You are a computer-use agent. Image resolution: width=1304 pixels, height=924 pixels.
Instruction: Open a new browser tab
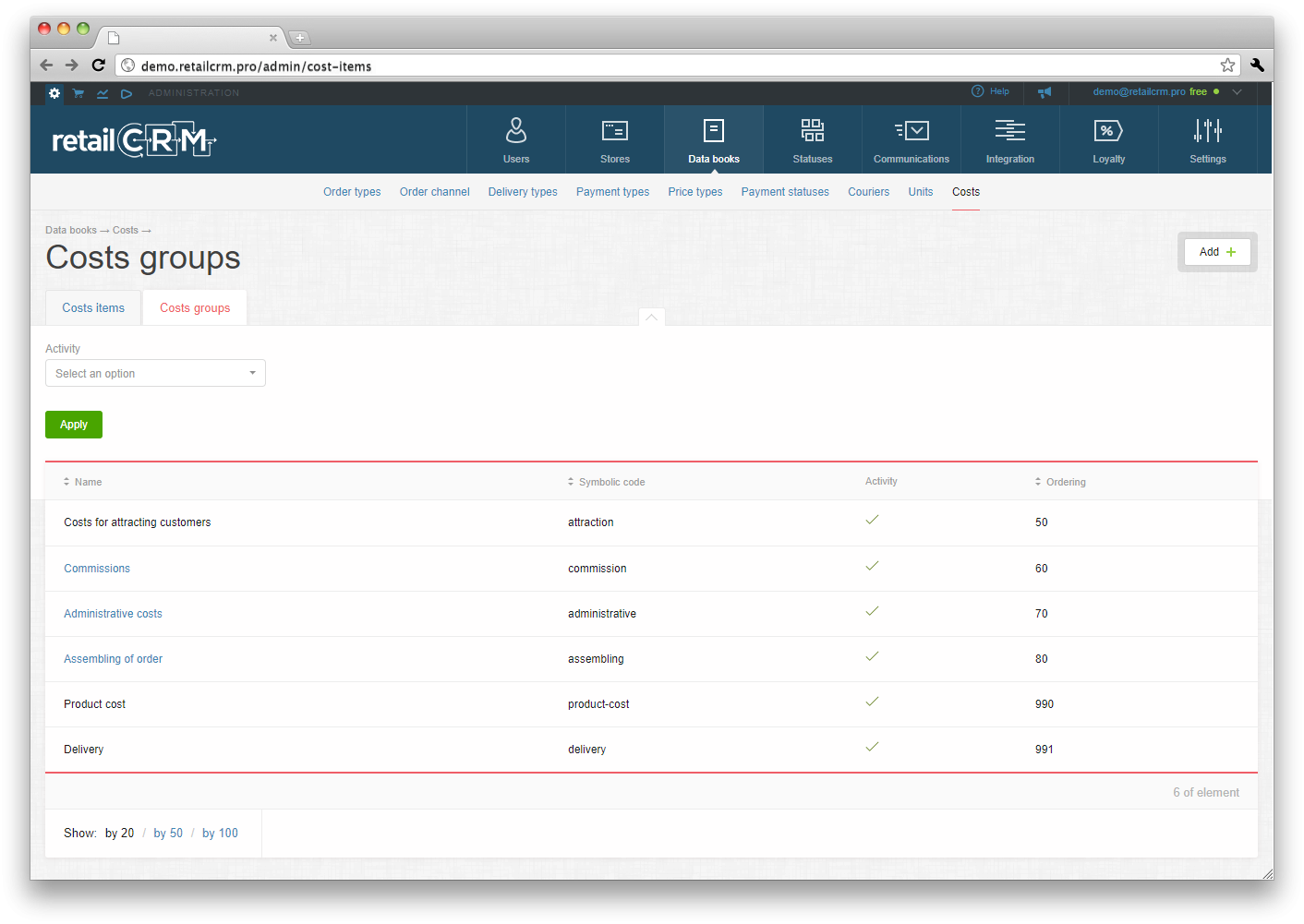click(x=300, y=38)
